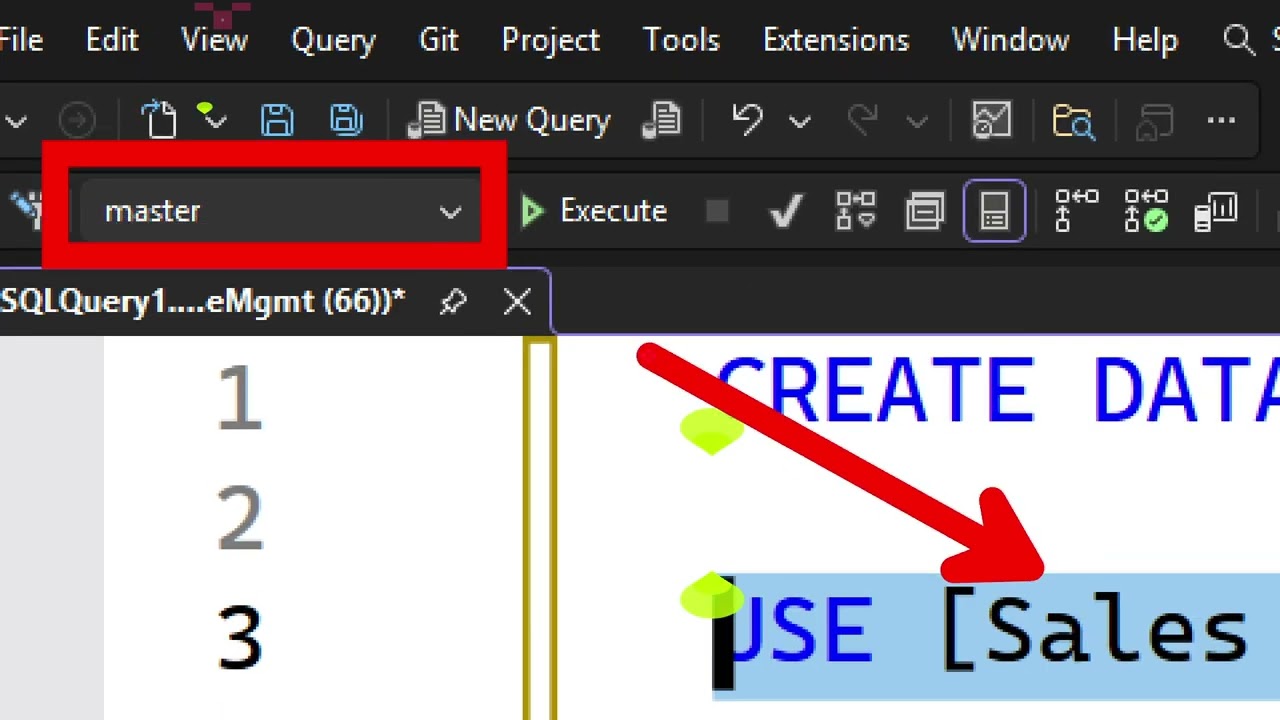Click the Cancel executing query icon

(717, 211)
